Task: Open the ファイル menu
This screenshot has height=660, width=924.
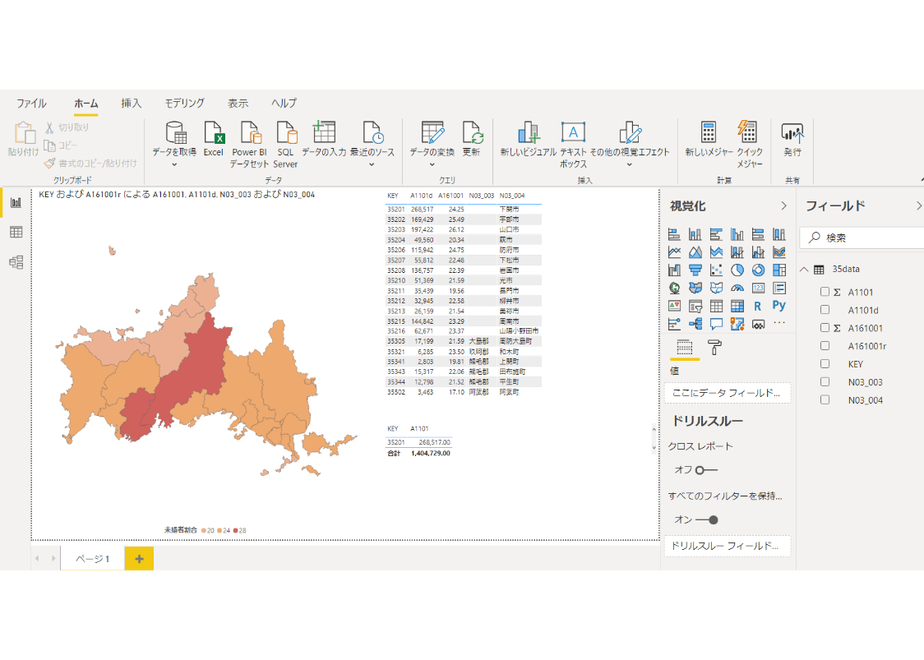Action: coord(31,103)
